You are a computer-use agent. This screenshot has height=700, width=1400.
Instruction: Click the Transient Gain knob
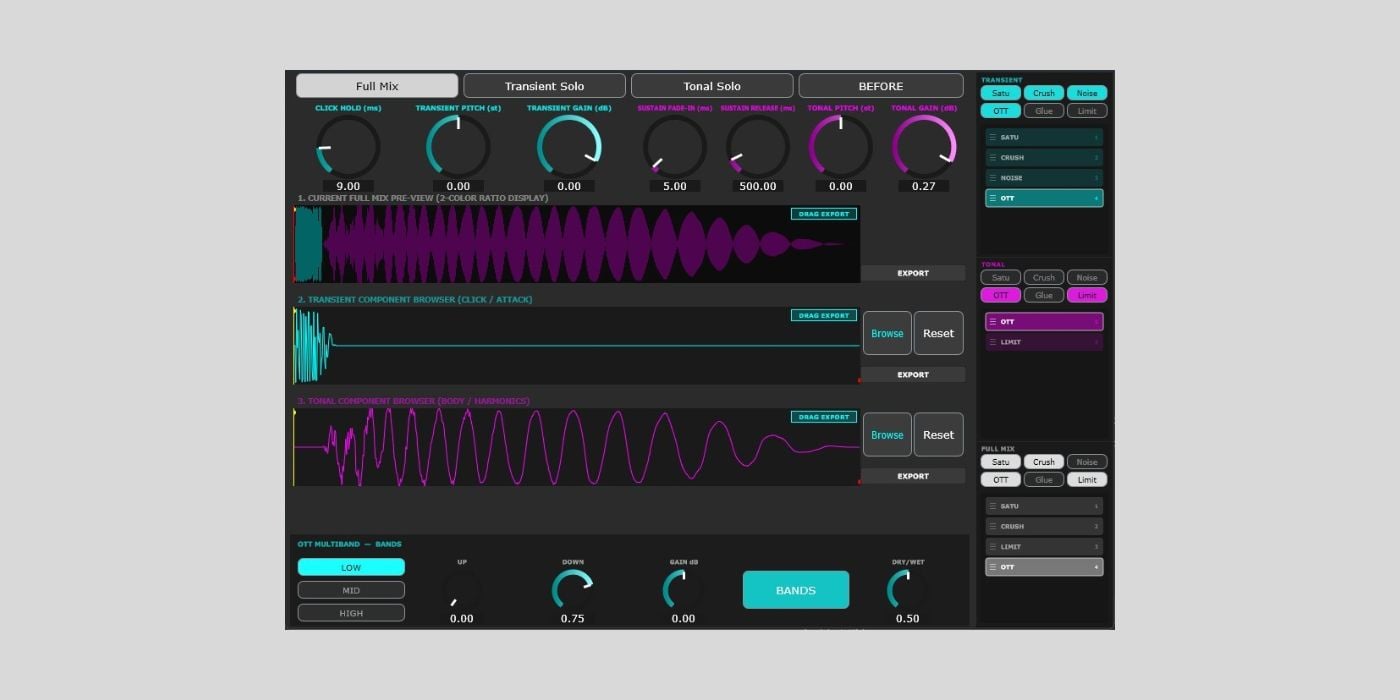(569, 147)
